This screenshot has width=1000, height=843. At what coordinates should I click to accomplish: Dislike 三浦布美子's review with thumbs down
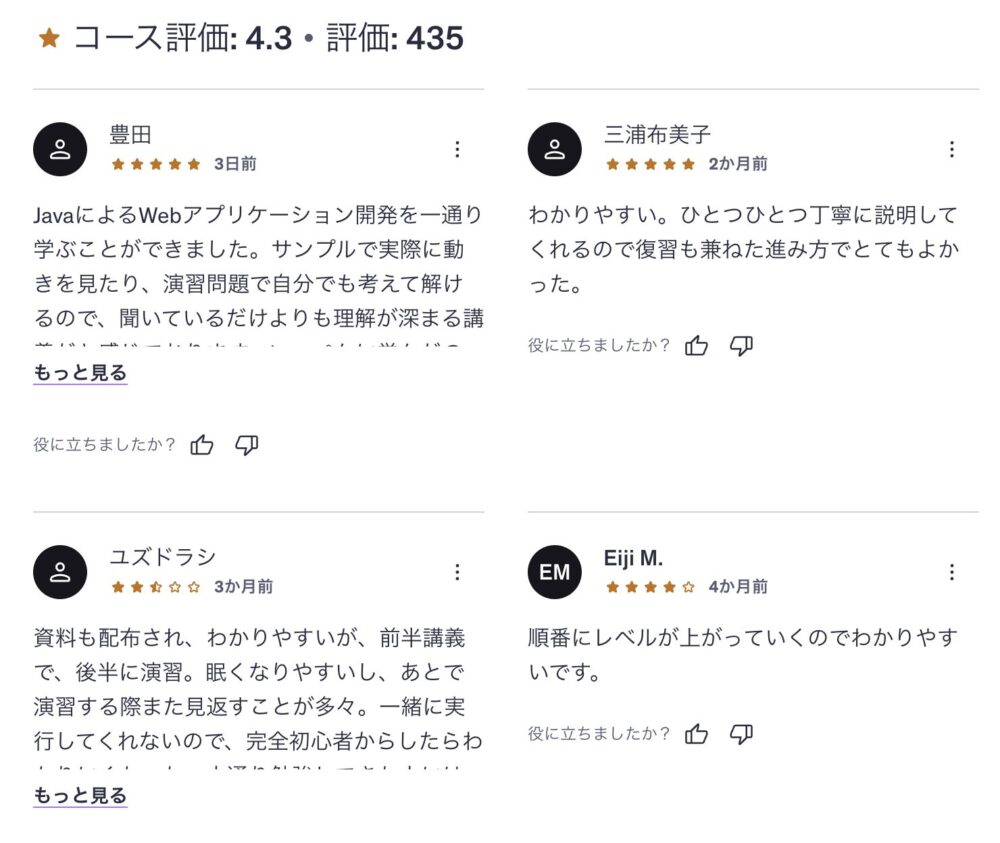coord(741,346)
